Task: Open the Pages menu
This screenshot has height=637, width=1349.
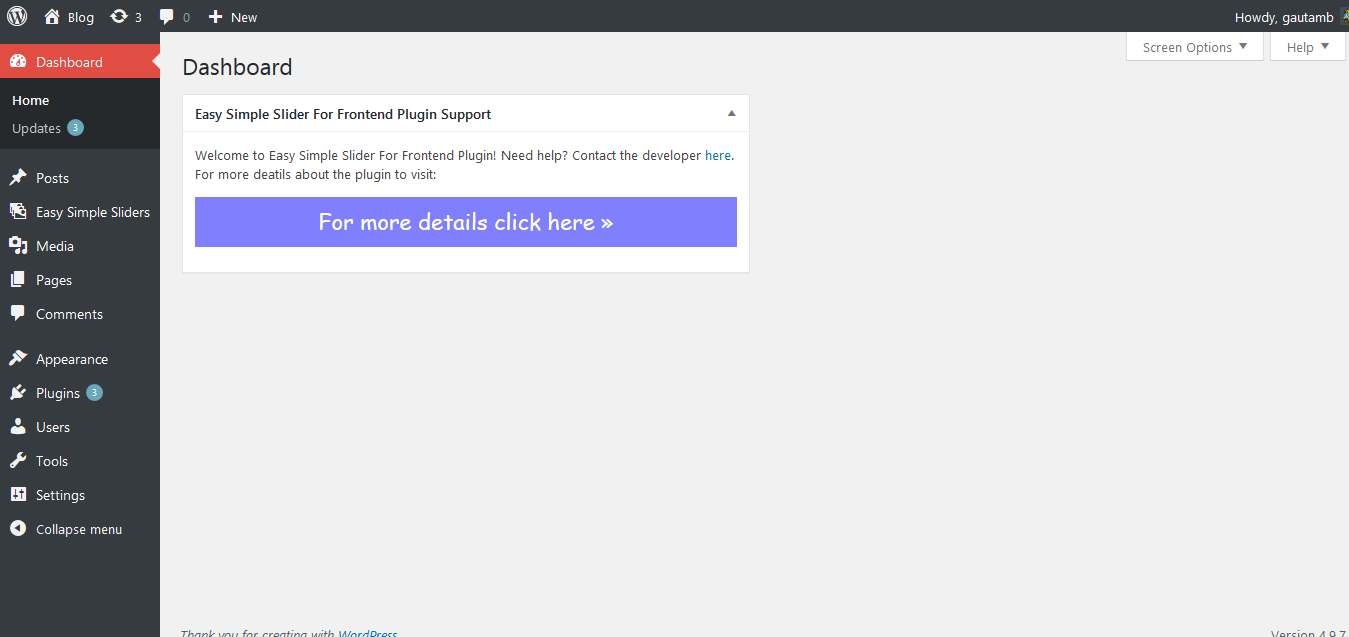Action: coord(54,280)
